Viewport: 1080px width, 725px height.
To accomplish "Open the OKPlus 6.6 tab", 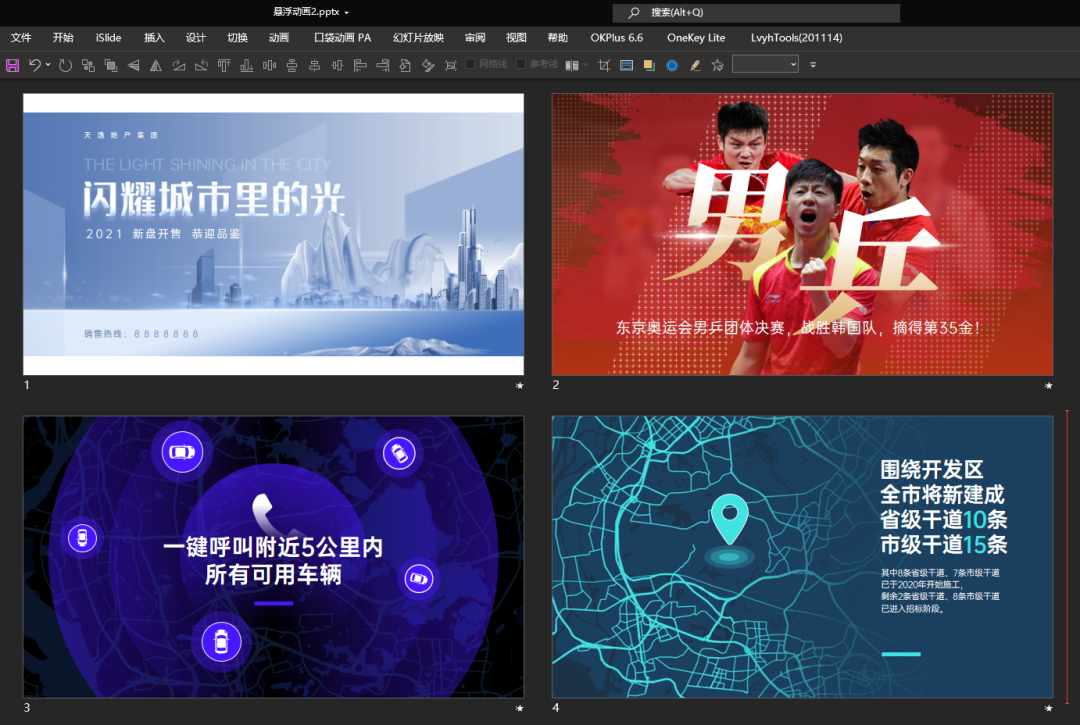I will (616, 38).
